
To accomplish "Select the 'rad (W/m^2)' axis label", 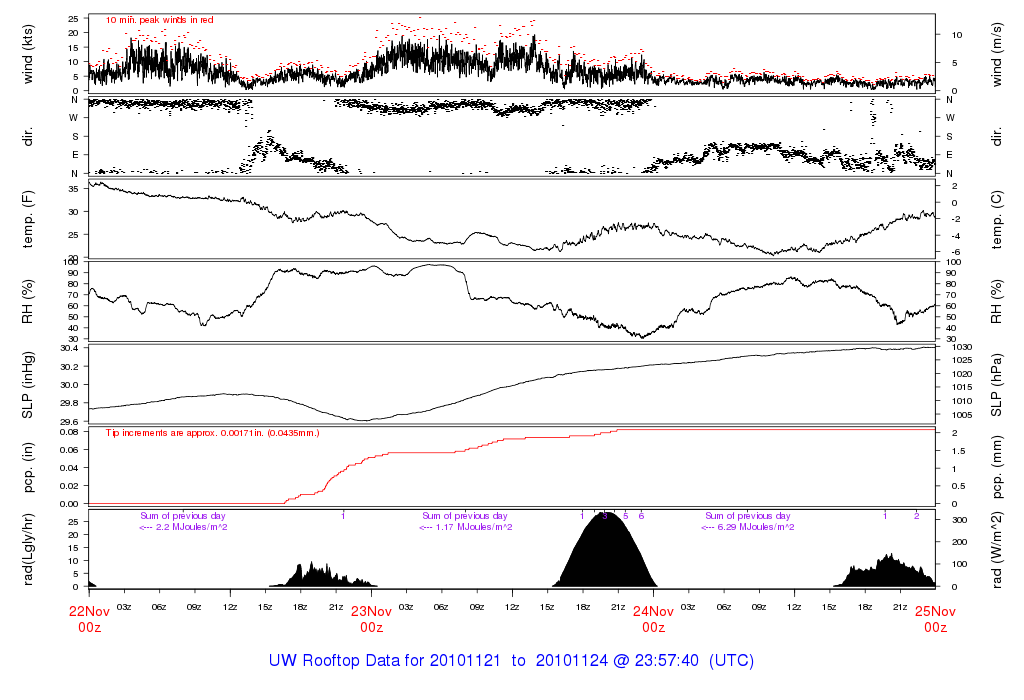I will [x=996, y=550].
